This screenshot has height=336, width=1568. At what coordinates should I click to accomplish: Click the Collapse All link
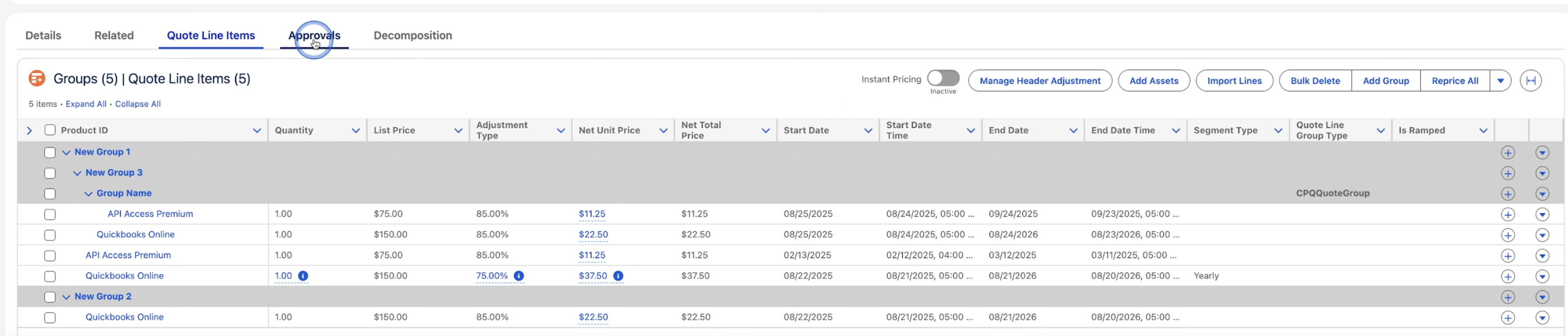[x=138, y=104]
